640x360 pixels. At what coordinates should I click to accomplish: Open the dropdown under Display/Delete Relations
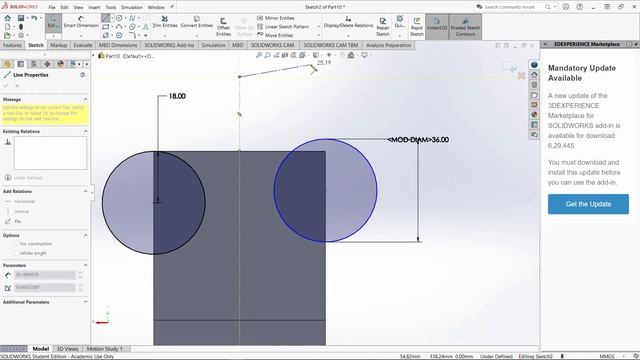pyautogui.click(x=348, y=36)
